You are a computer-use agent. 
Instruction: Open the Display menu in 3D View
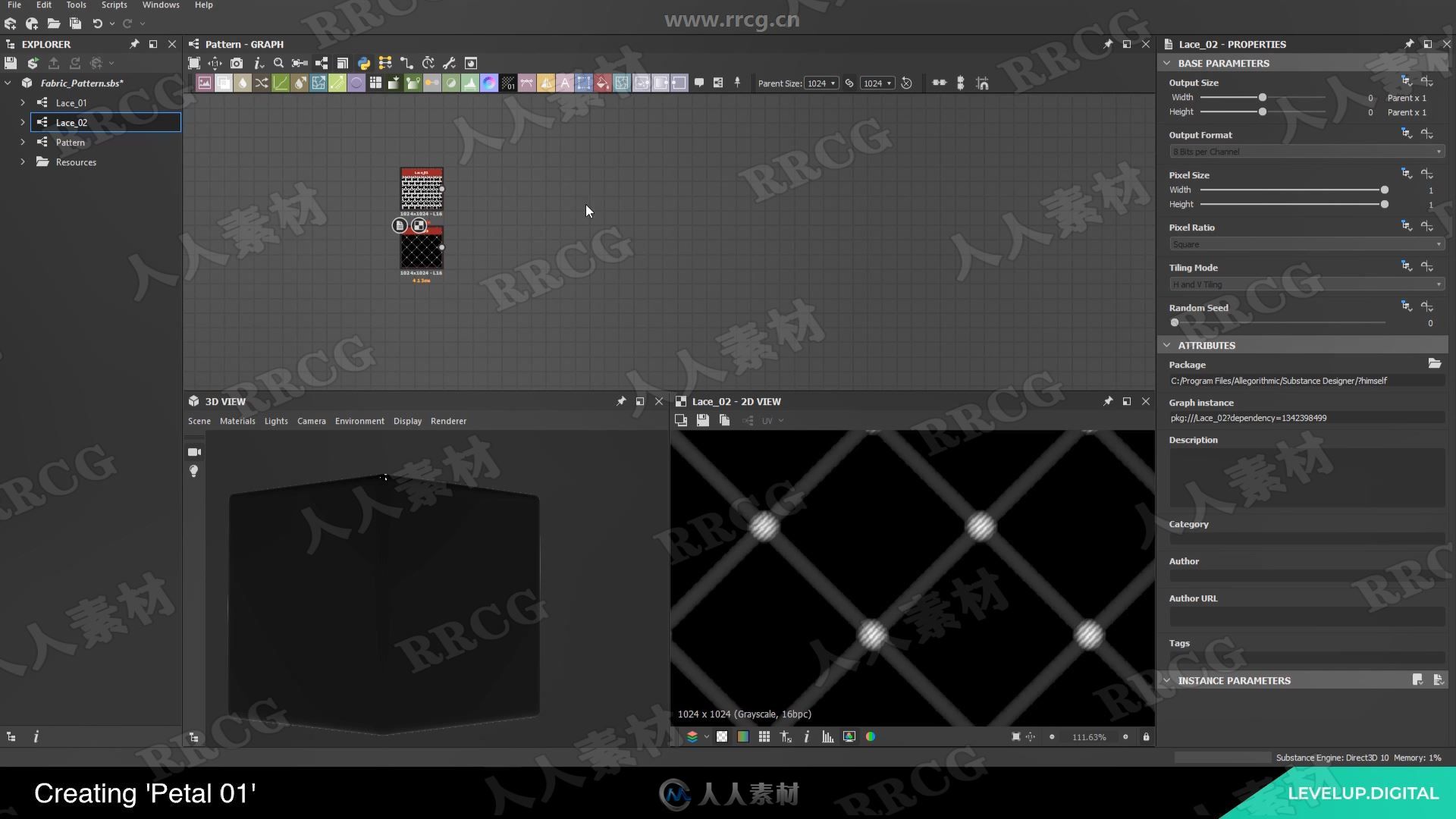[407, 420]
